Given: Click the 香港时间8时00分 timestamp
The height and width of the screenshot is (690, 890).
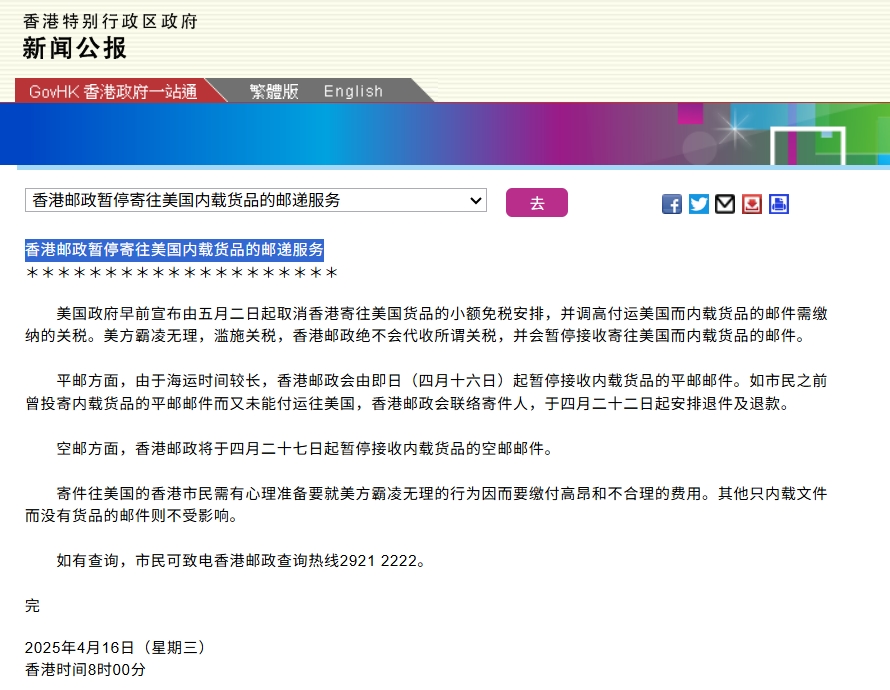Looking at the screenshot, I should coord(85,669).
